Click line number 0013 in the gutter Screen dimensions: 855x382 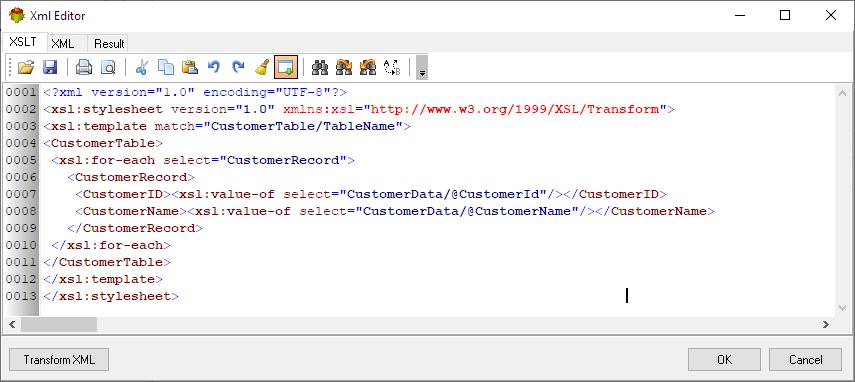click(x=21, y=296)
